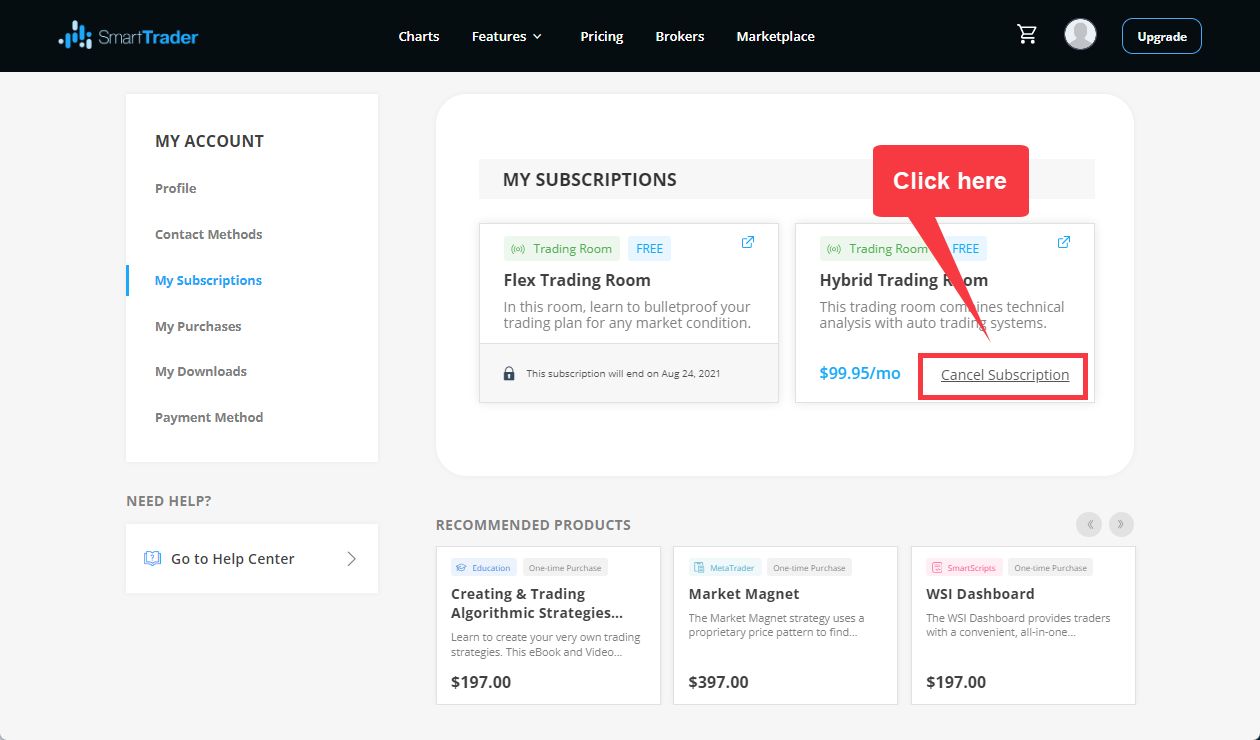Expand Go to Help Center chevron
Screen dimensions: 1260x740
click(351, 559)
